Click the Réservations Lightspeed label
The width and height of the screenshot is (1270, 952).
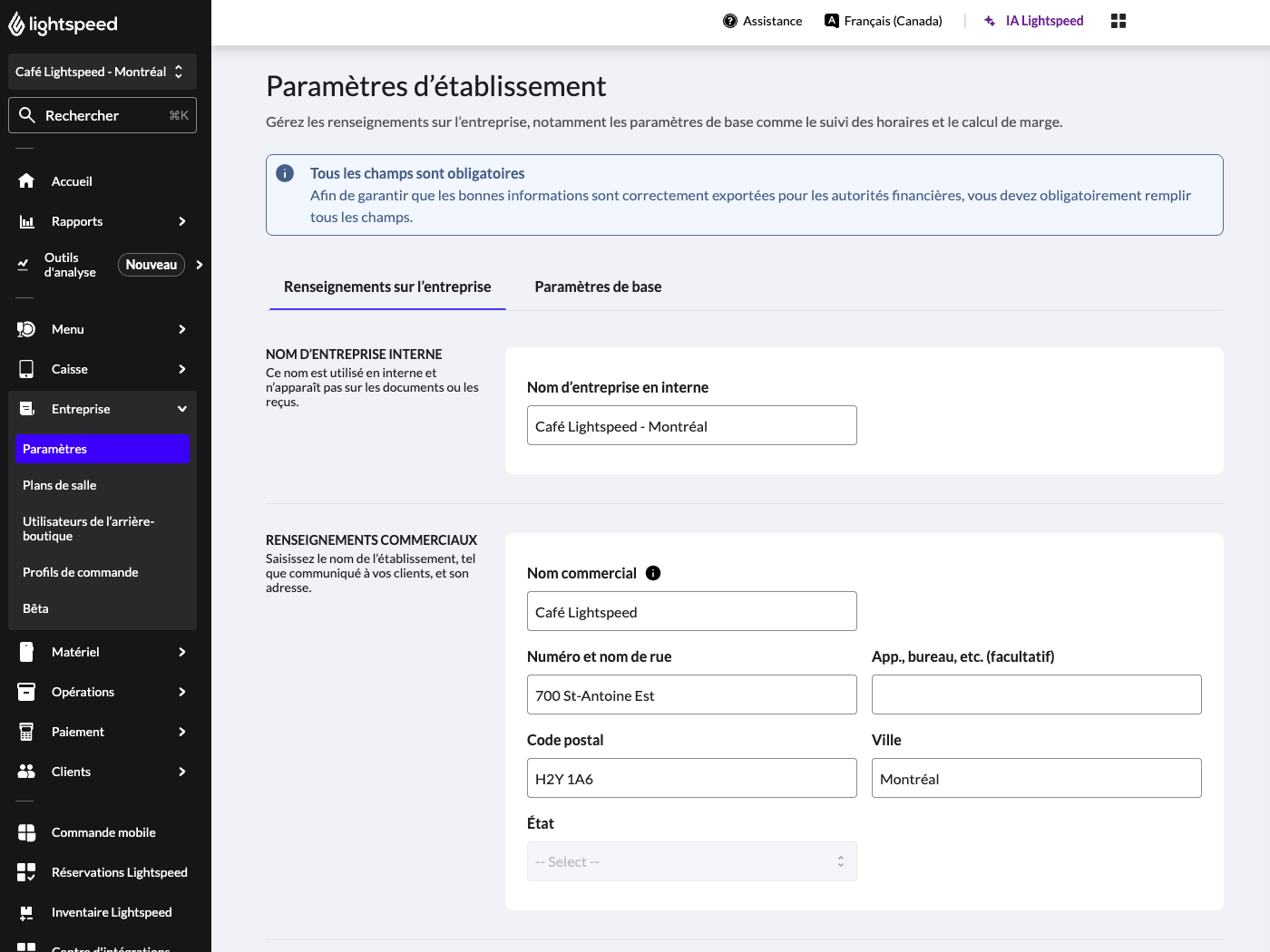click(120, 872)
